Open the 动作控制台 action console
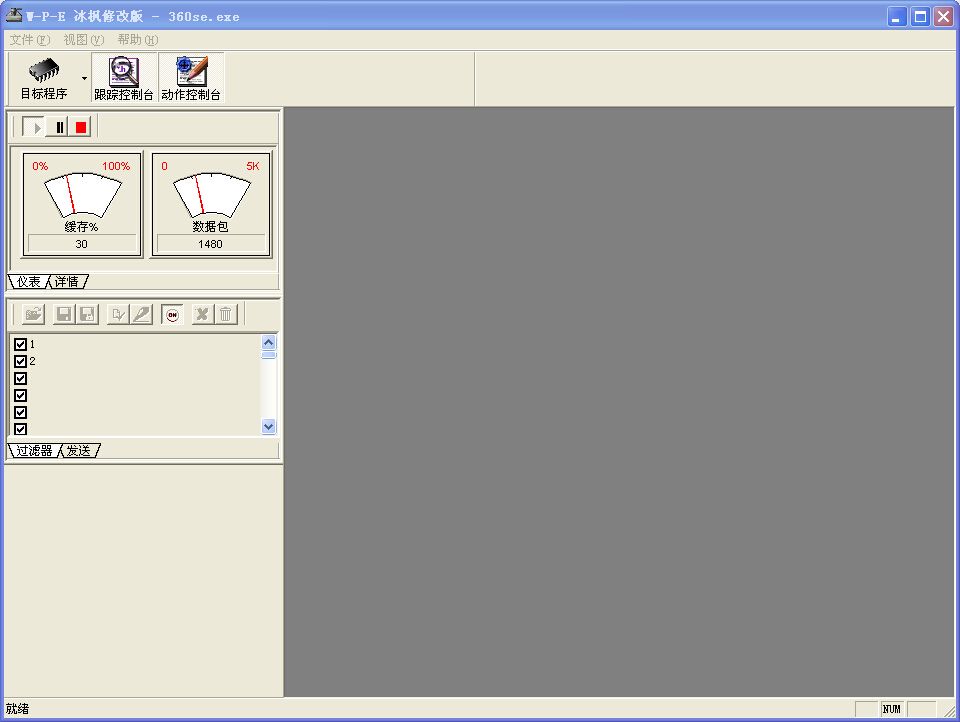The height and width of the screenshot is (722, 960). [x=191, y=78]
